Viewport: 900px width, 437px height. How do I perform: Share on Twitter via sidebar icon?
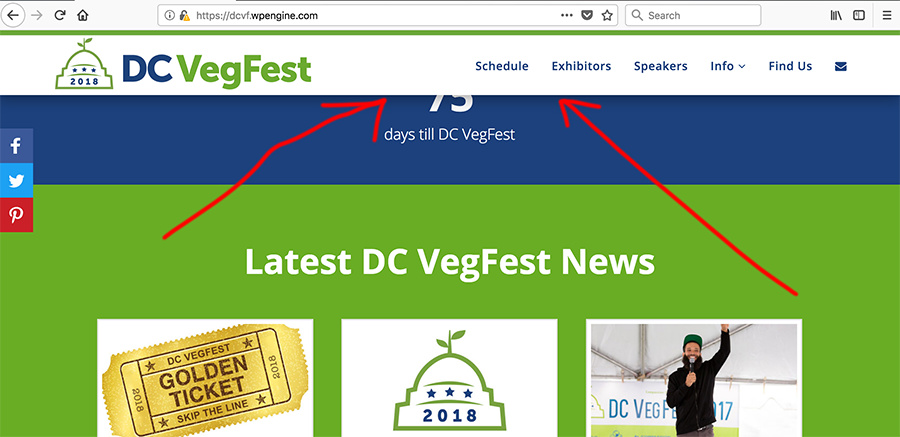tap(16, 180)
